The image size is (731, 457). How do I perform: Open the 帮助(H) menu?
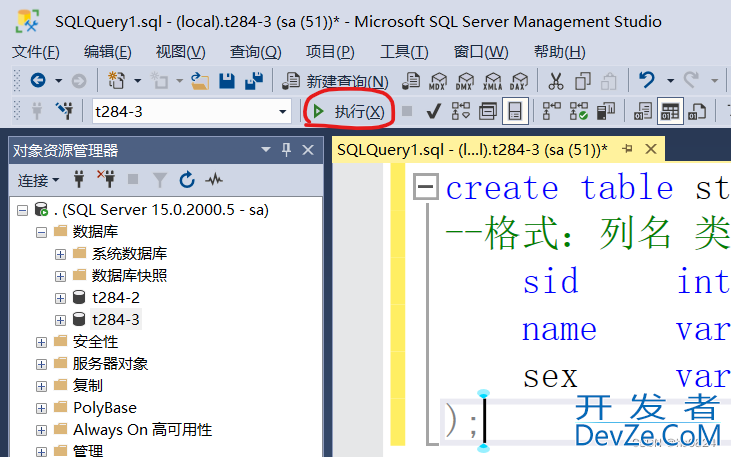(559, 52)
